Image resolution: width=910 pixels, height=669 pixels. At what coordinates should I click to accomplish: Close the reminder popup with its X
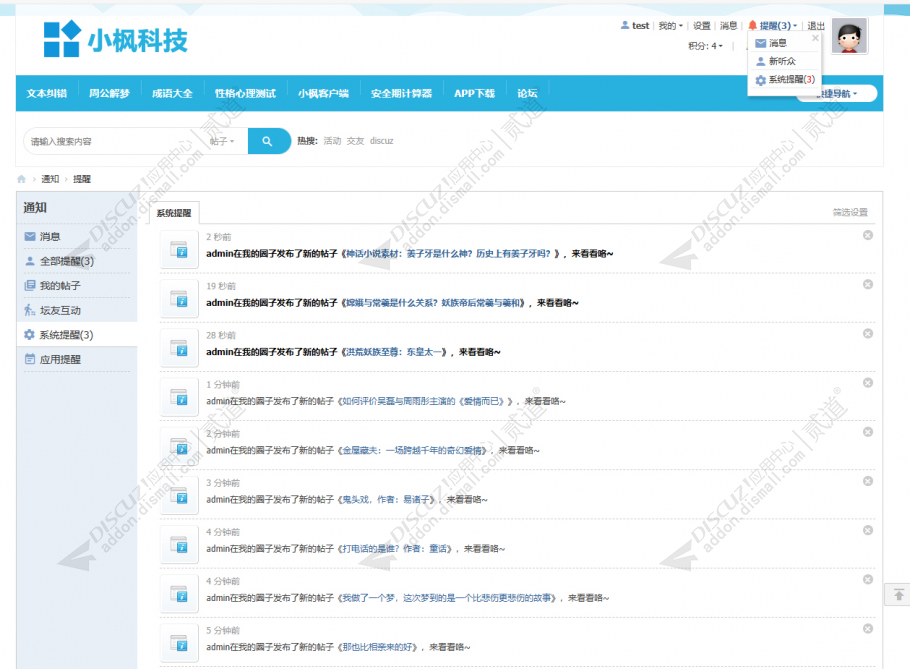815,38
